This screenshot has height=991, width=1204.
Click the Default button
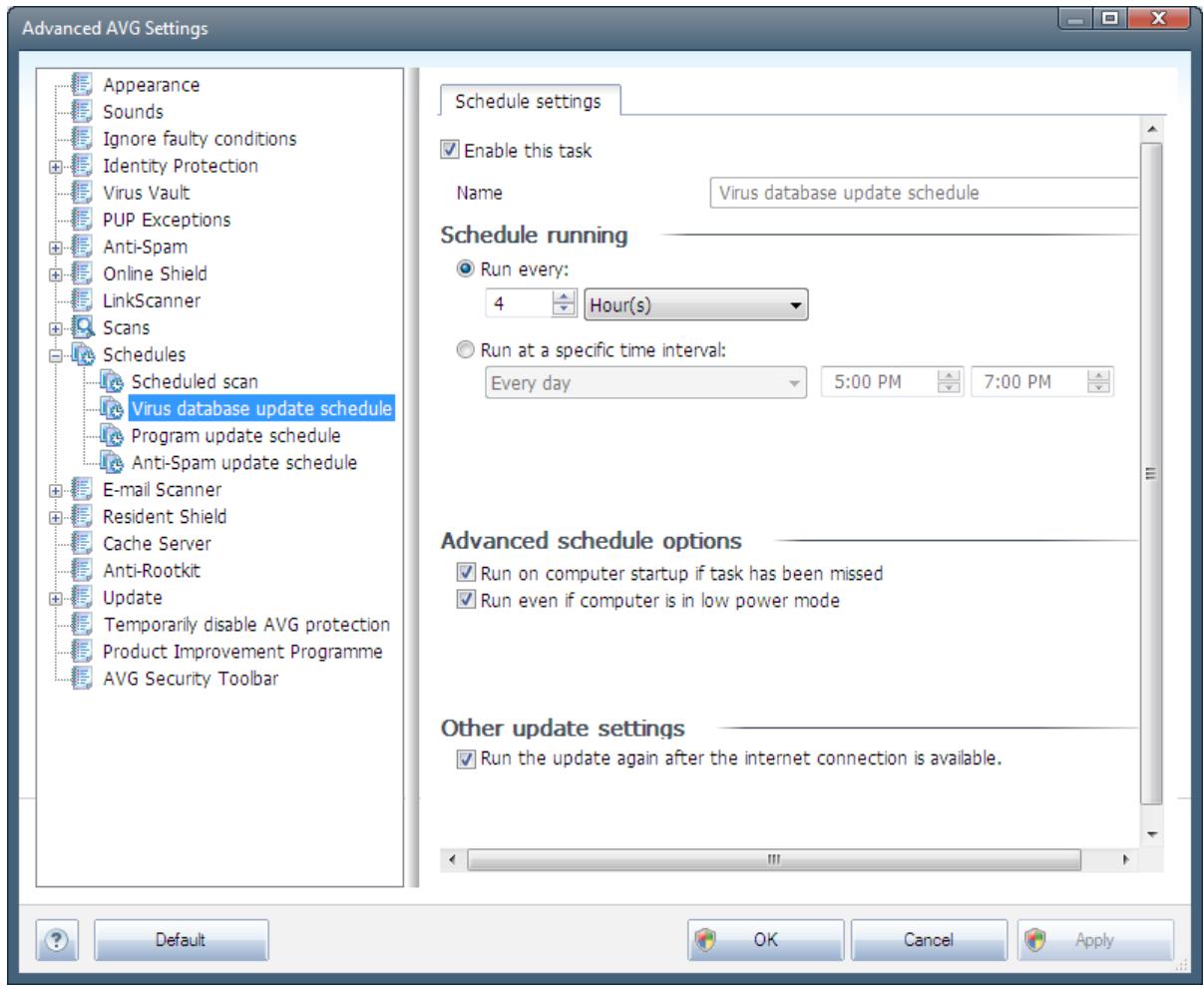[182, 940]
